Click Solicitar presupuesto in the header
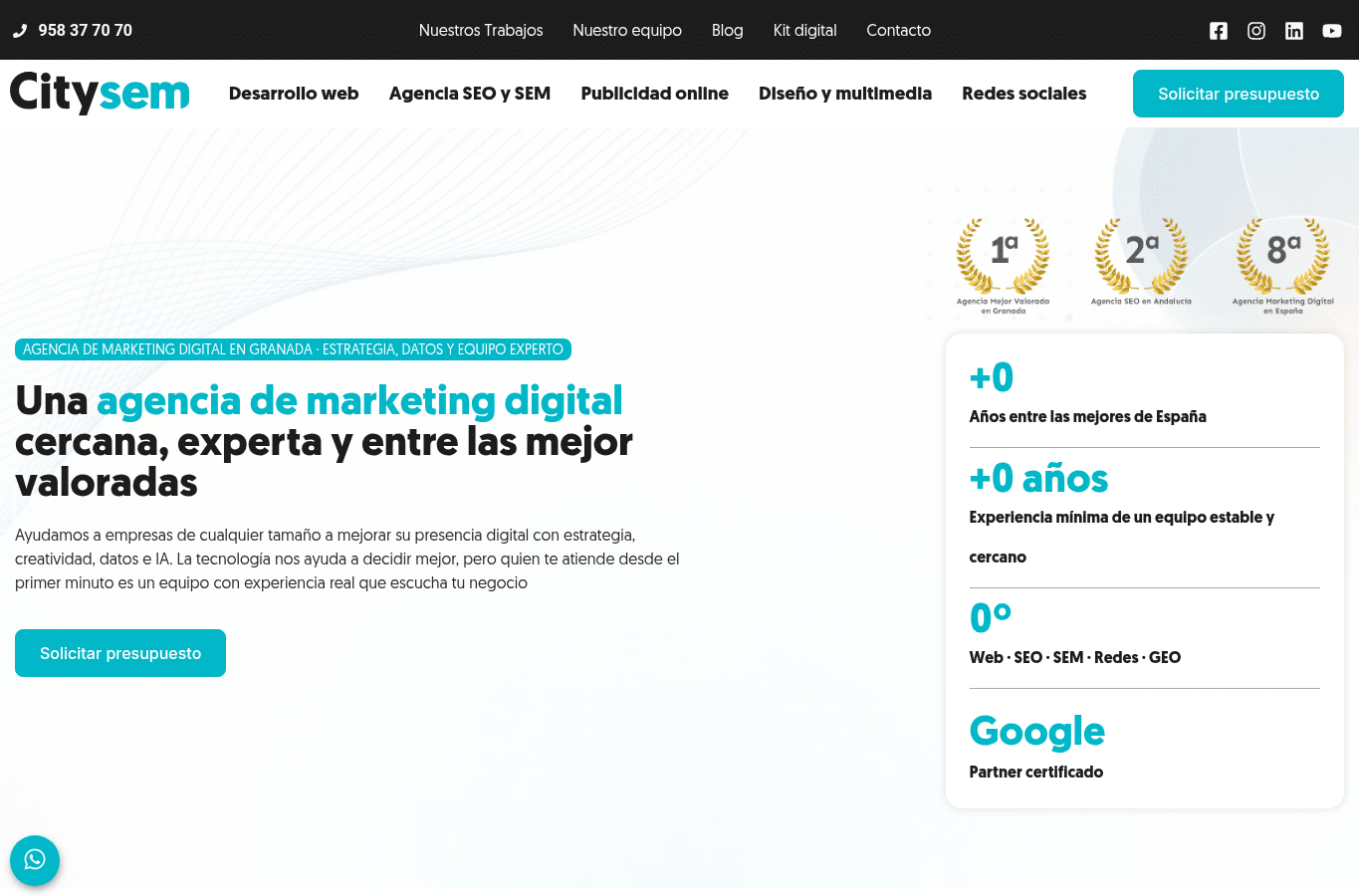1359x896 pixels. point(1239,94)
